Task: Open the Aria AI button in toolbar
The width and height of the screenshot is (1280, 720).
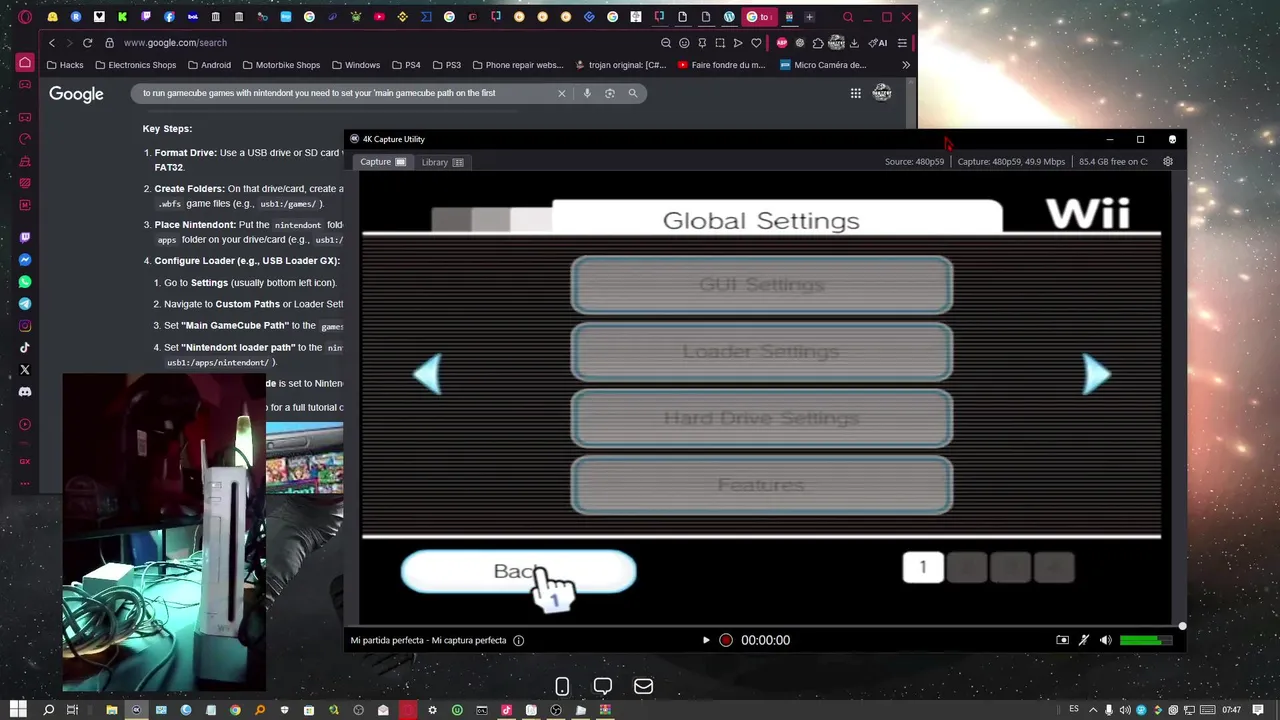Action: click(x=878, y=43)
